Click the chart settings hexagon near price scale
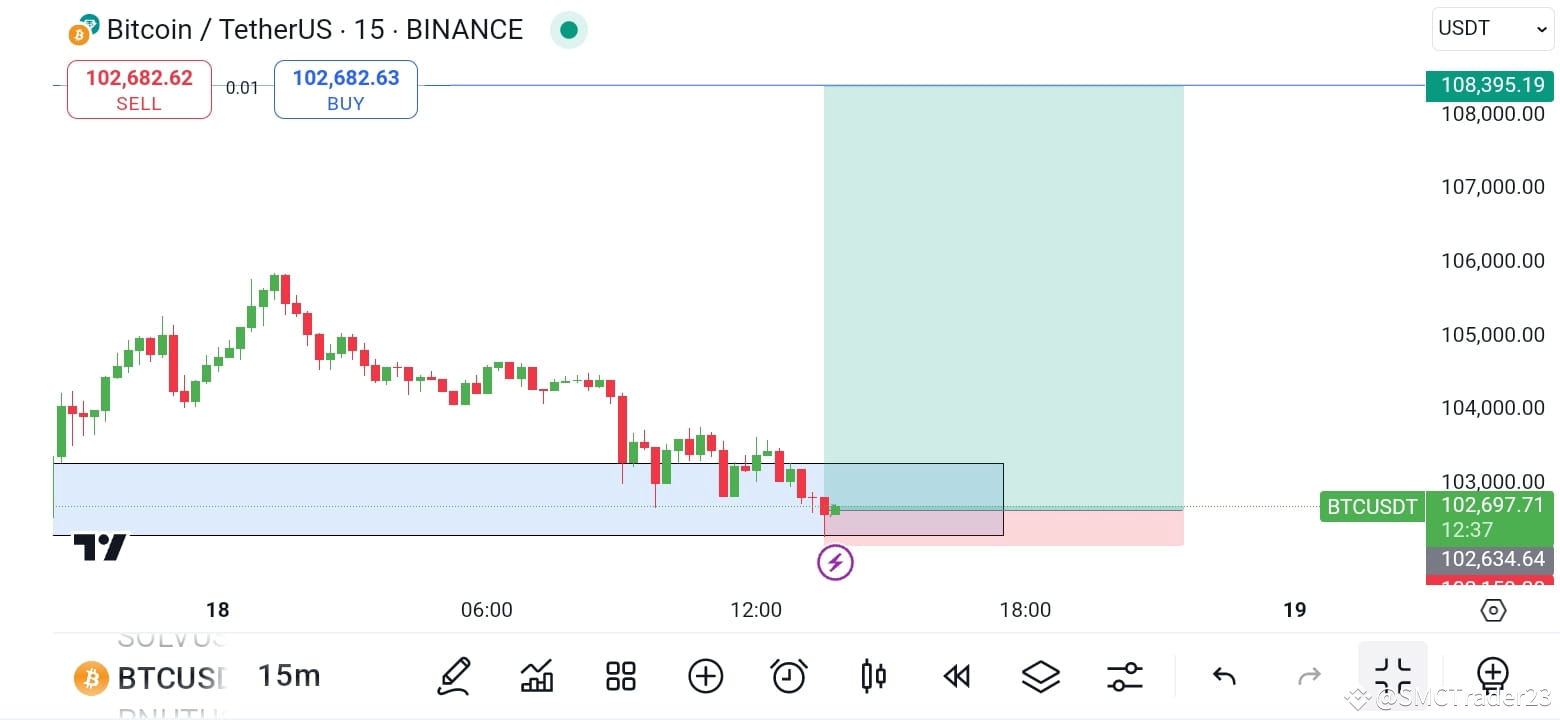The height and width of the screenshot is (720, 1560). tap(1492, 610)
